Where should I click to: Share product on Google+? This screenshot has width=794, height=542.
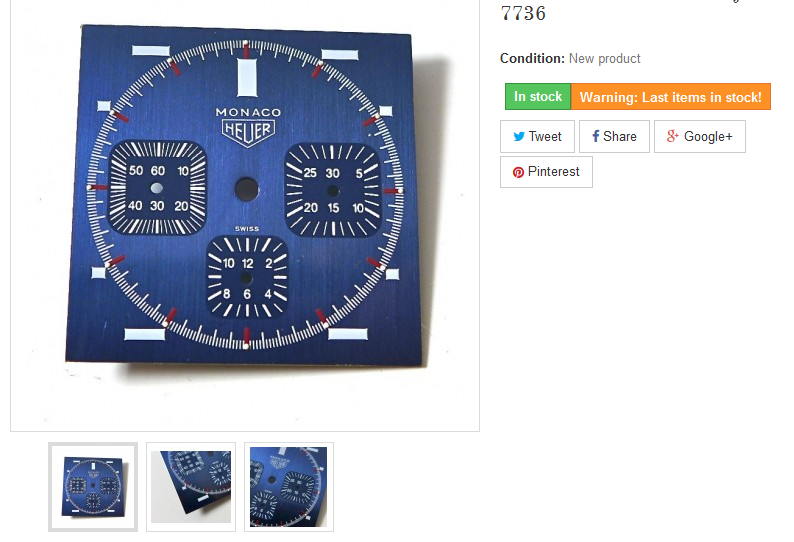coord(700,136)
